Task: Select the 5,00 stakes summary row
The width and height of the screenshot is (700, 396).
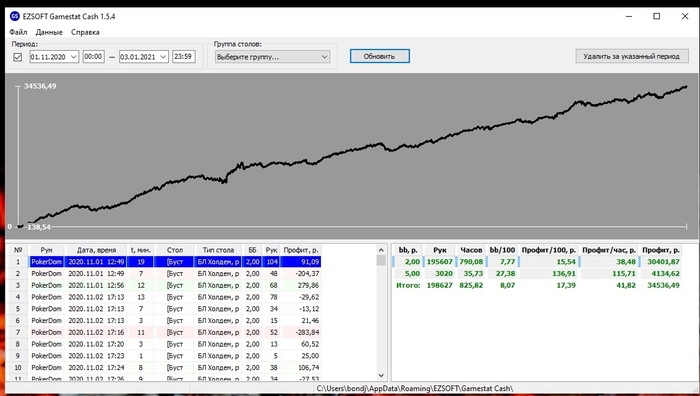Action: [538, 273]
